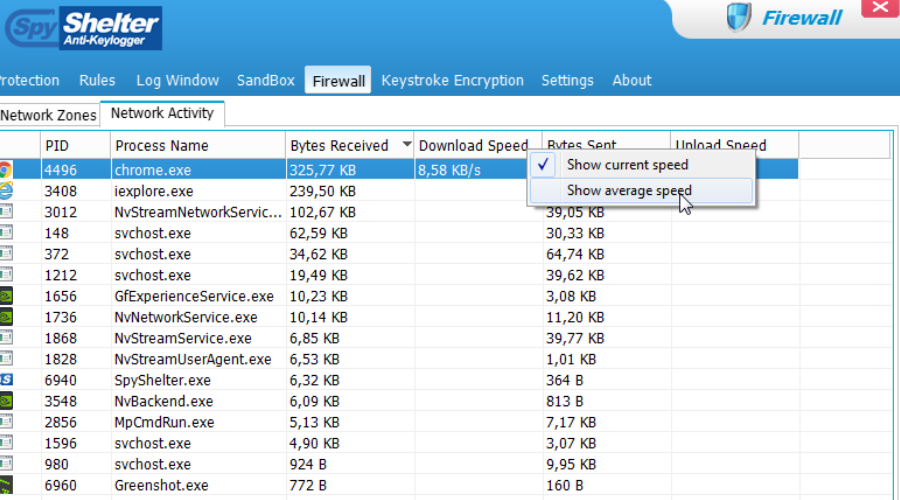Open the Keystroke Encryption tab

click(452, 80)
